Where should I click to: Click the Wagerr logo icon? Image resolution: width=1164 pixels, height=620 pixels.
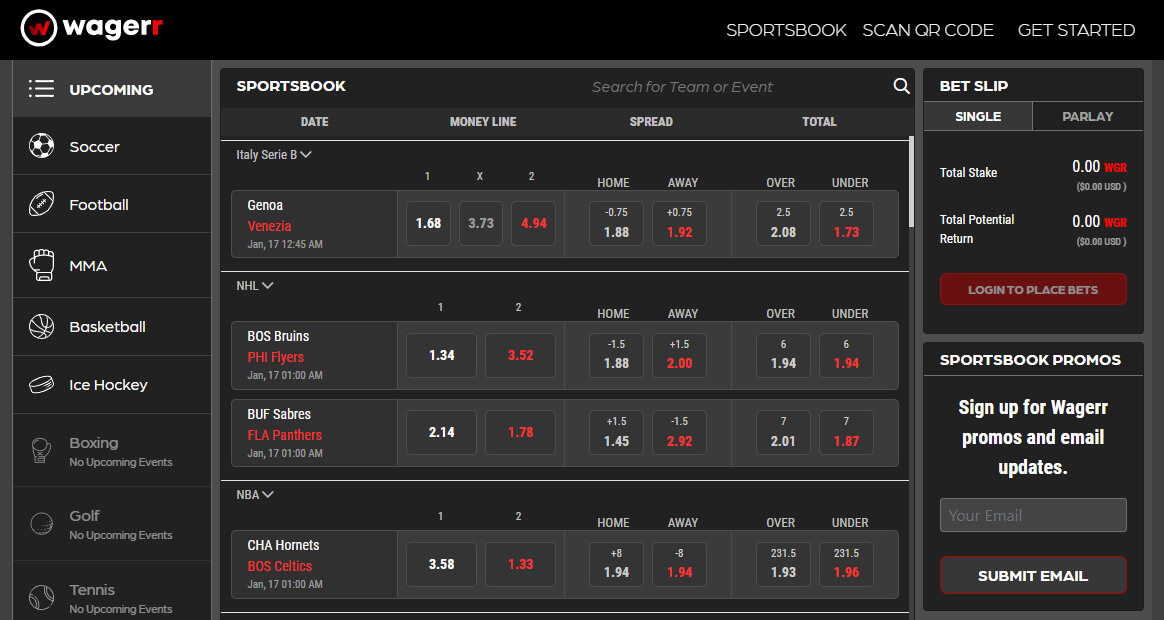39,28
